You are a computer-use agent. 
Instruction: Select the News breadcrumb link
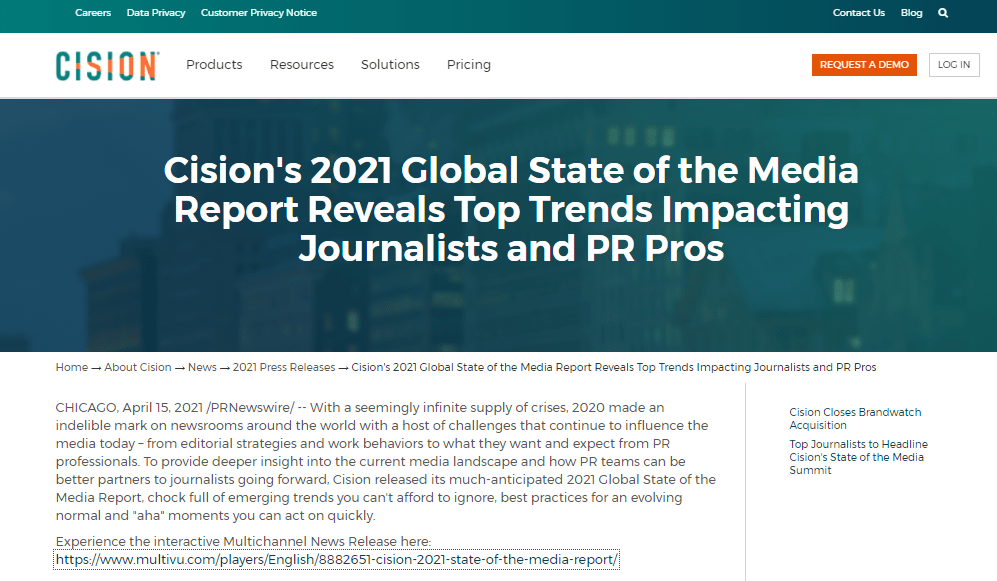pyautogui.click(x=202, y=367)
